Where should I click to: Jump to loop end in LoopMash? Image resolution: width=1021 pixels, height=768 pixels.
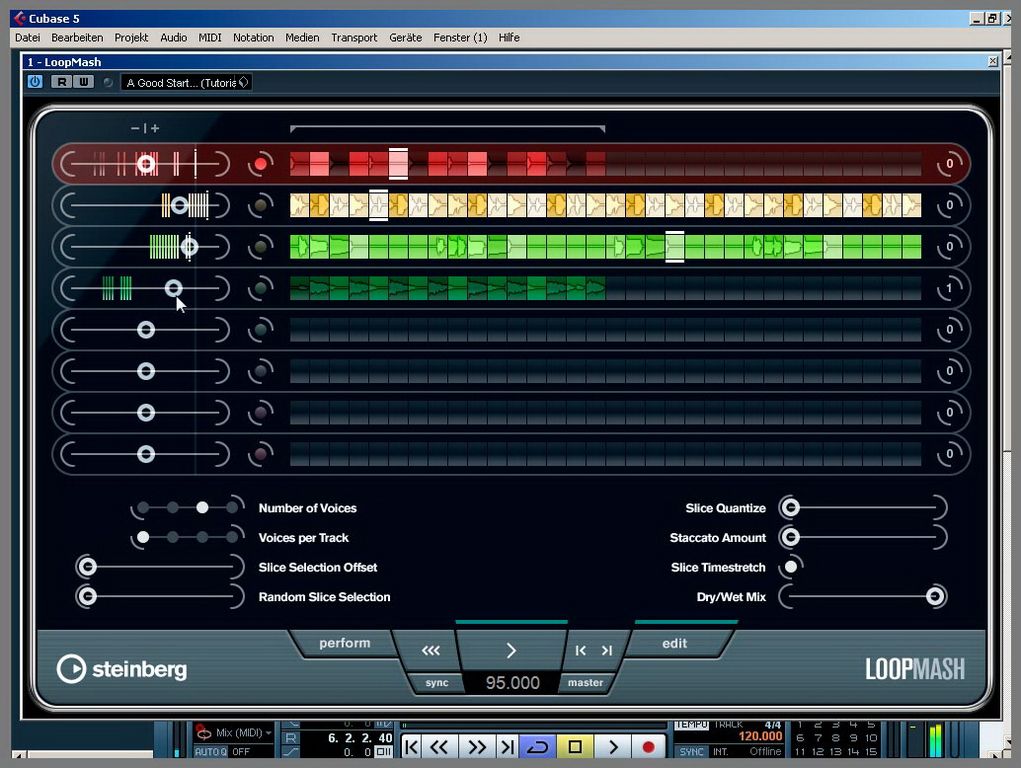607,650
